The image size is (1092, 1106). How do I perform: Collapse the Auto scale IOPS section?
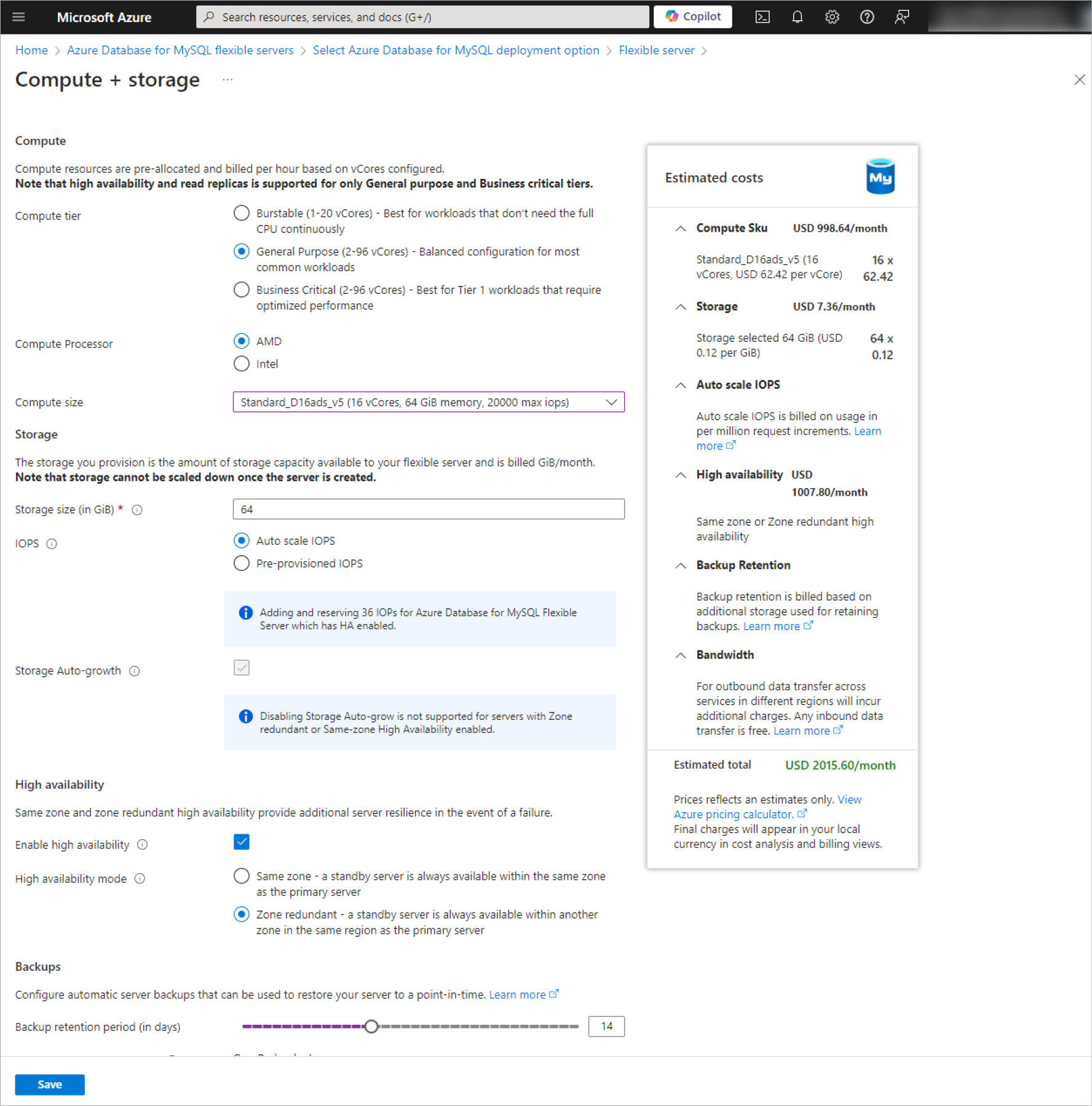click(x=681, y=385)
